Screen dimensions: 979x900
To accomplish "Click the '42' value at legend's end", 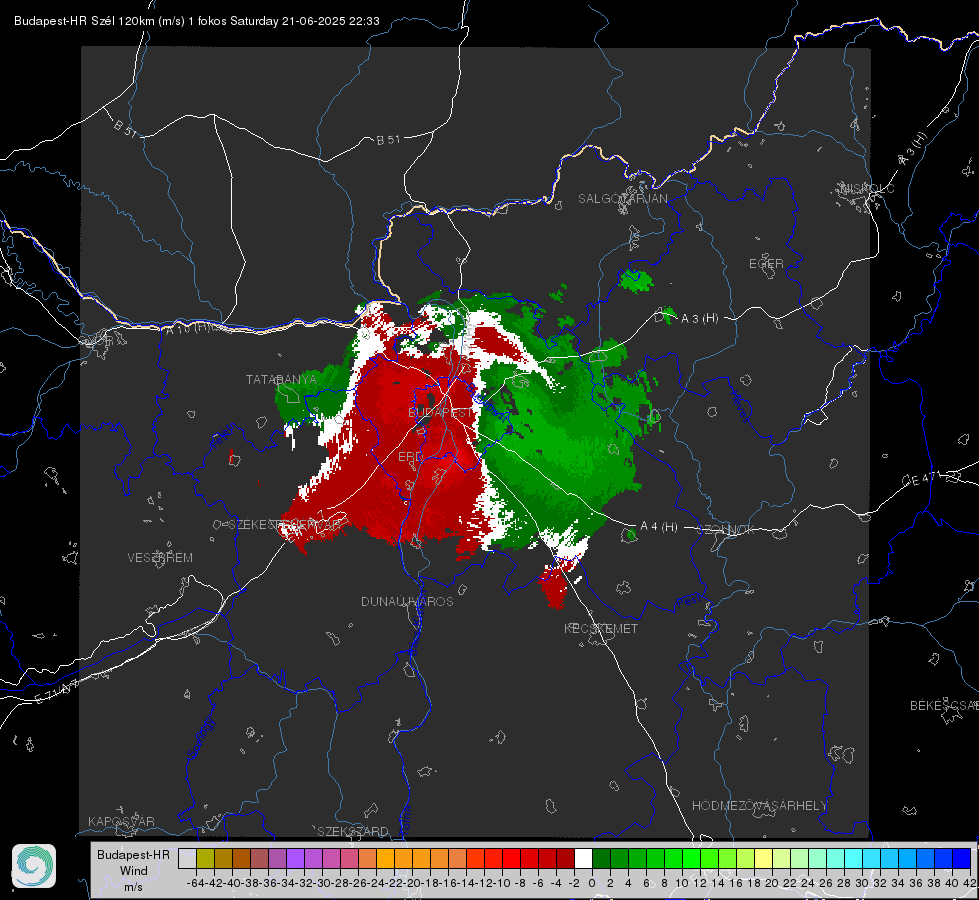I will (969, 883).
